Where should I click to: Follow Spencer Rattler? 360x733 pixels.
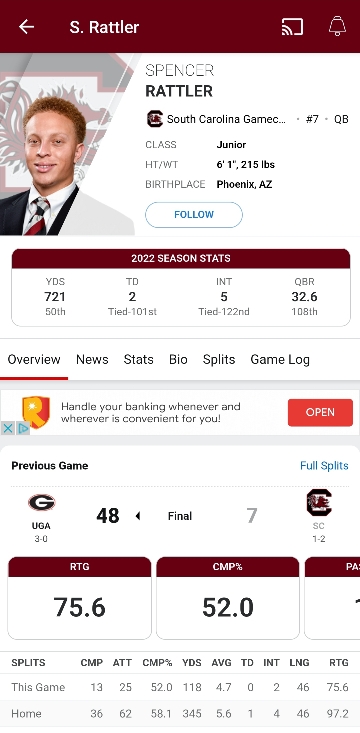(x=194, y=215)
